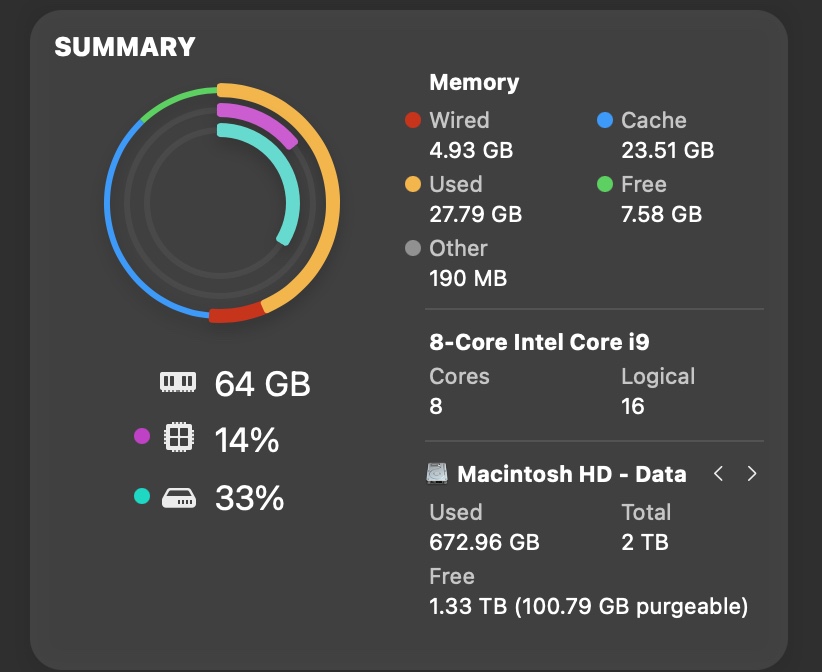Screen dimensions: 822x672
Task: Click the Macintosh HD - Data label
Action: (x=571, y=474)
